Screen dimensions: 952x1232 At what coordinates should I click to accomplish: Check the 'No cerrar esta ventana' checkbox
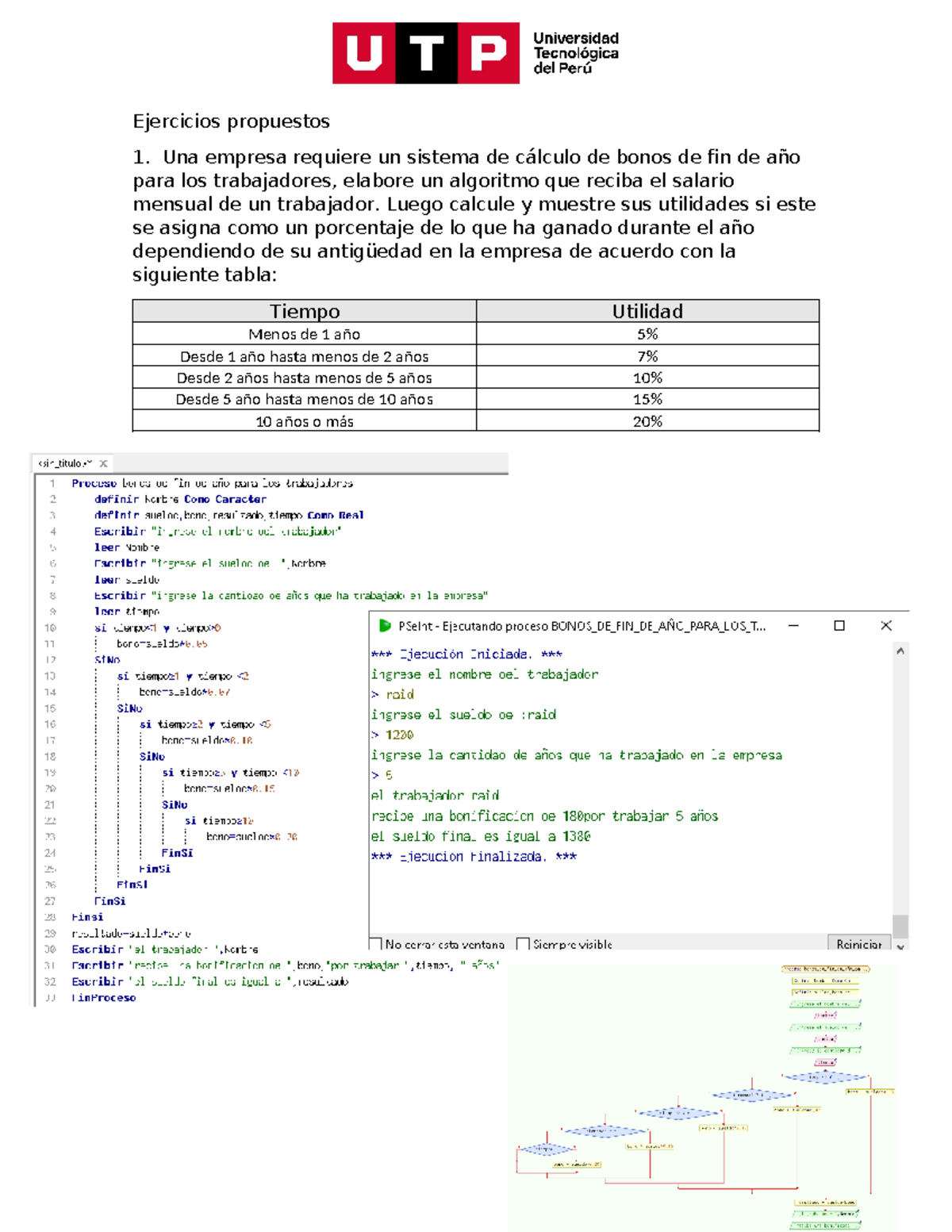coord(377,942)
